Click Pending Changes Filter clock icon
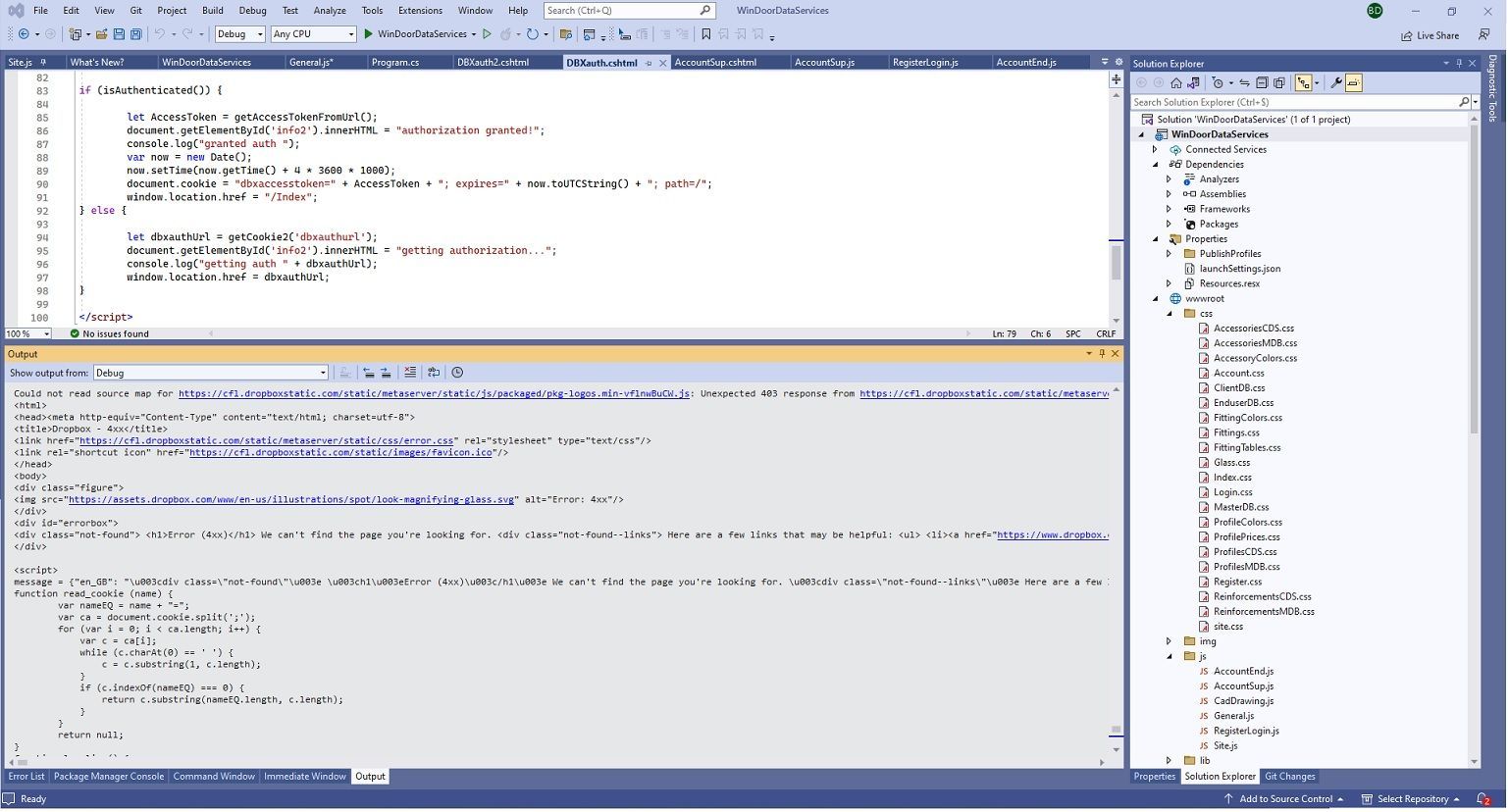Screen dimensions: 1508x812 [1218, 83]
